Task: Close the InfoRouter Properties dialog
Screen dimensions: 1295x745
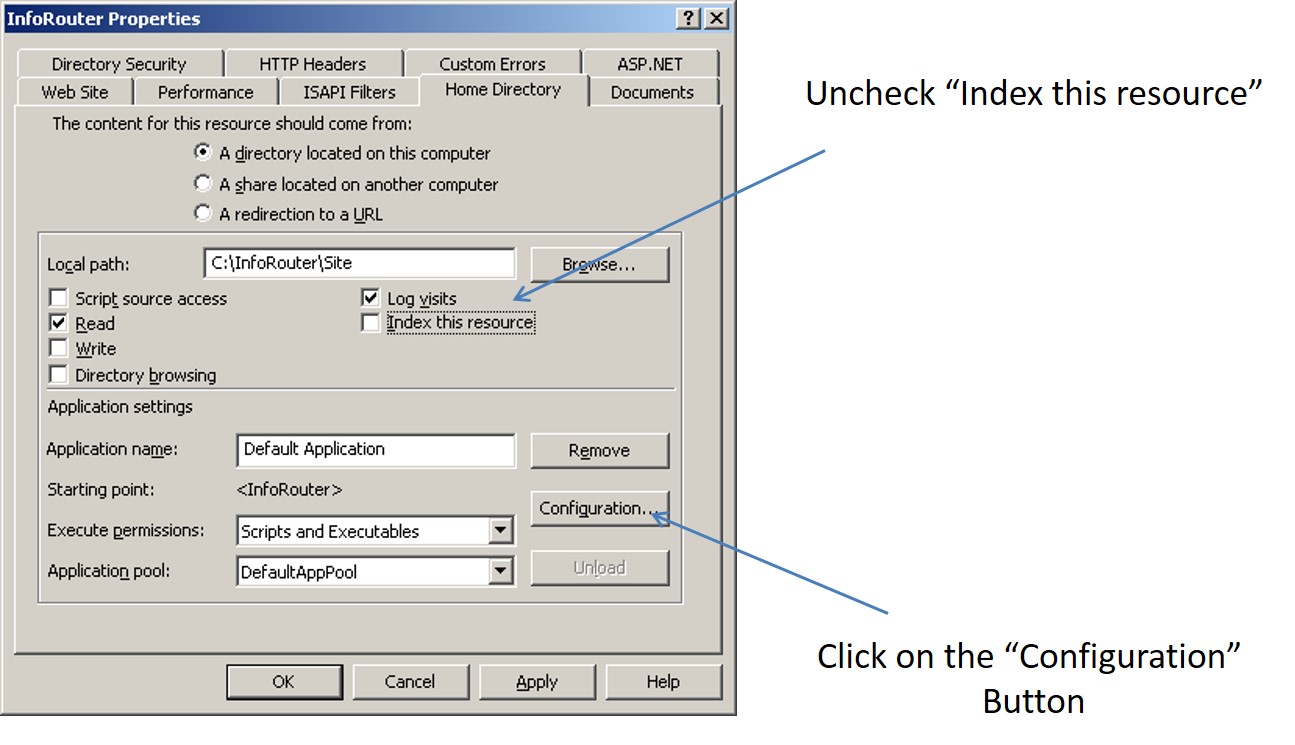Action: click(x=716, y=19)
